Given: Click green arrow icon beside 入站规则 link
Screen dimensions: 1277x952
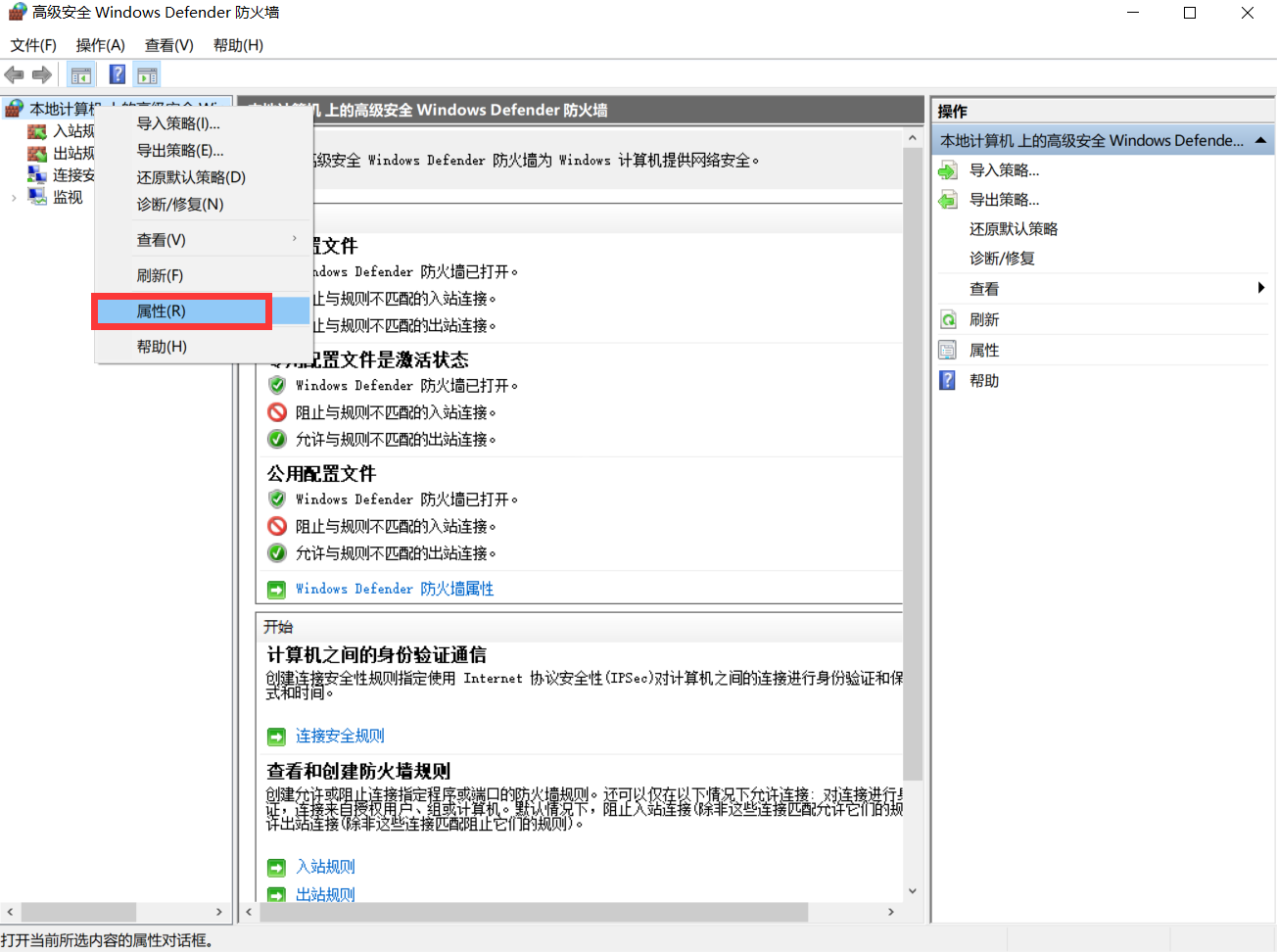Looking at the screenshot, I should click(x=277, y=868).
